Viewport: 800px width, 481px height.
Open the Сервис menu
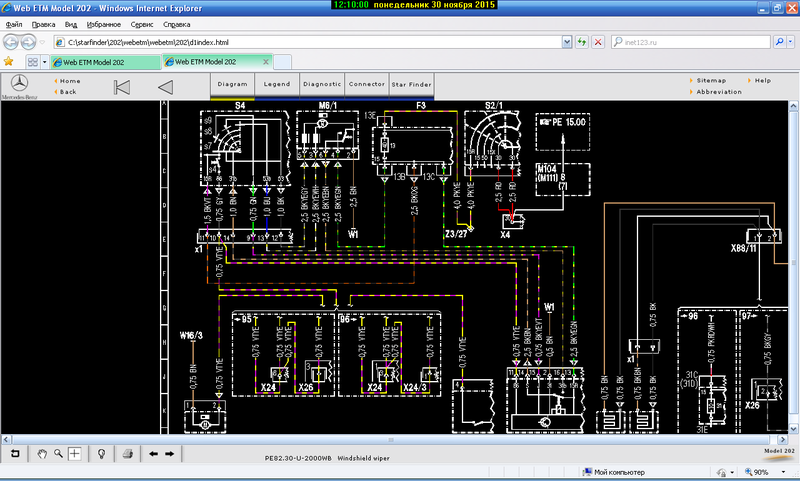pos(143,22)
